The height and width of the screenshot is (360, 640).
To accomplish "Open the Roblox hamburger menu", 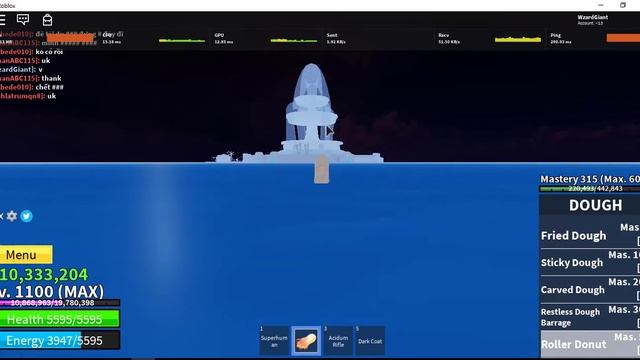I will tap(2, 20).
